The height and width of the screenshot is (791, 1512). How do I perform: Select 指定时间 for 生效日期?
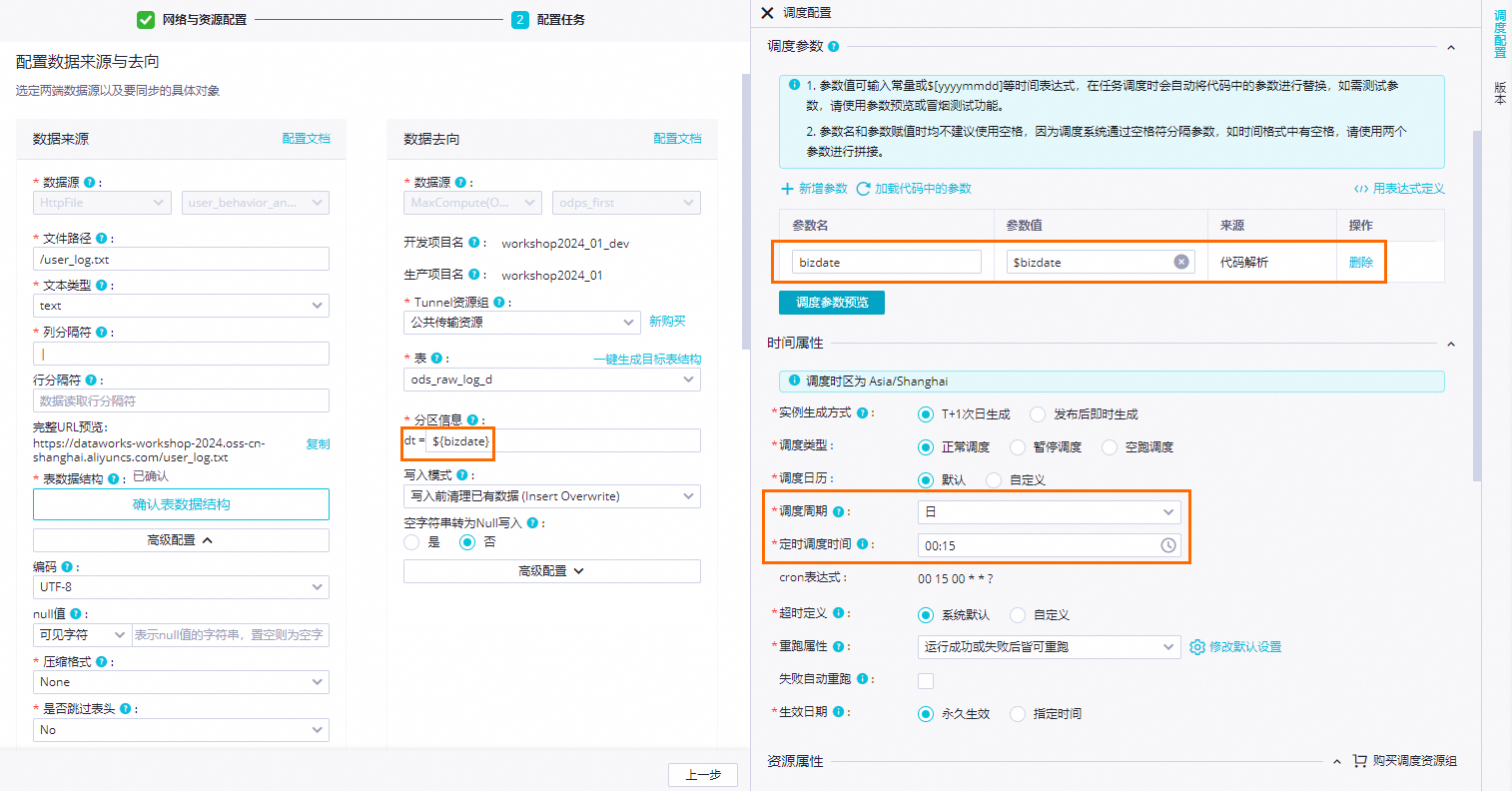tap(1018, 714)
